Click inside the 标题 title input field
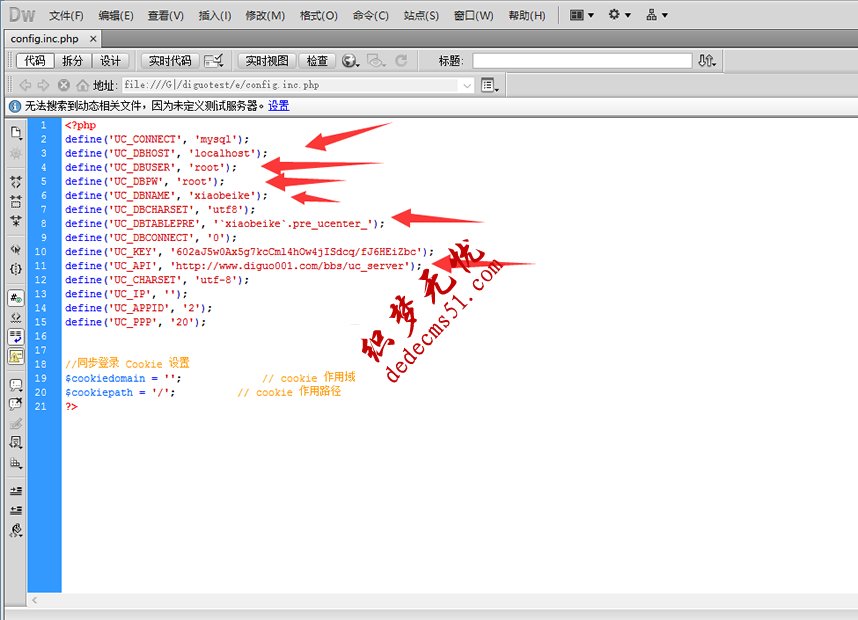The width and height of the screenshot is (858, 620). [580, 60]
